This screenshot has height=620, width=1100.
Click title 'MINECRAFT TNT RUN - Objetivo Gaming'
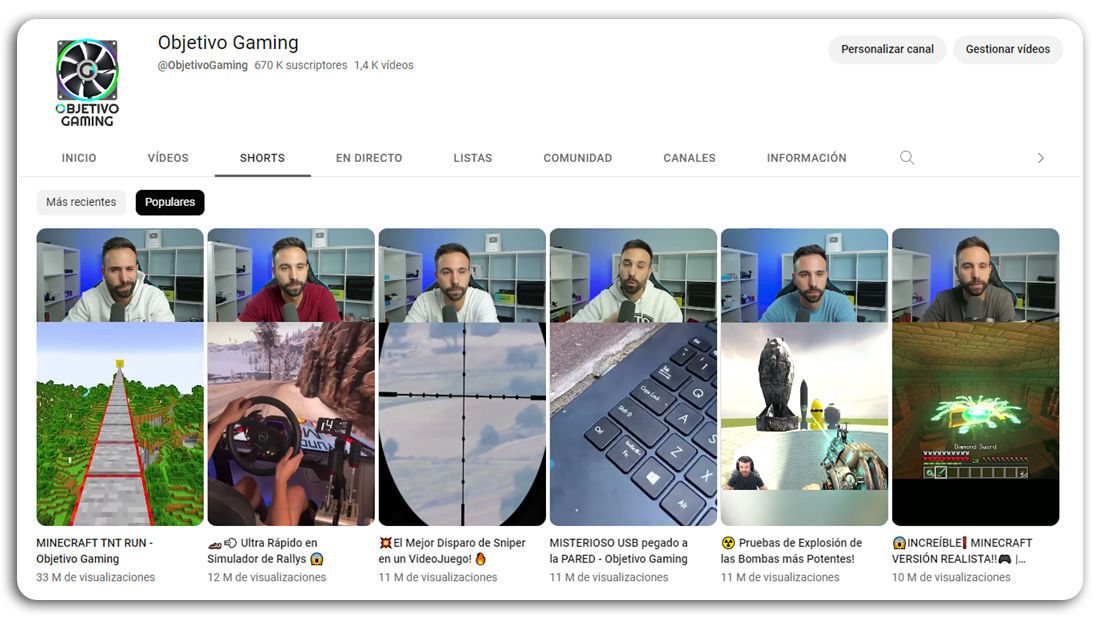95,551
